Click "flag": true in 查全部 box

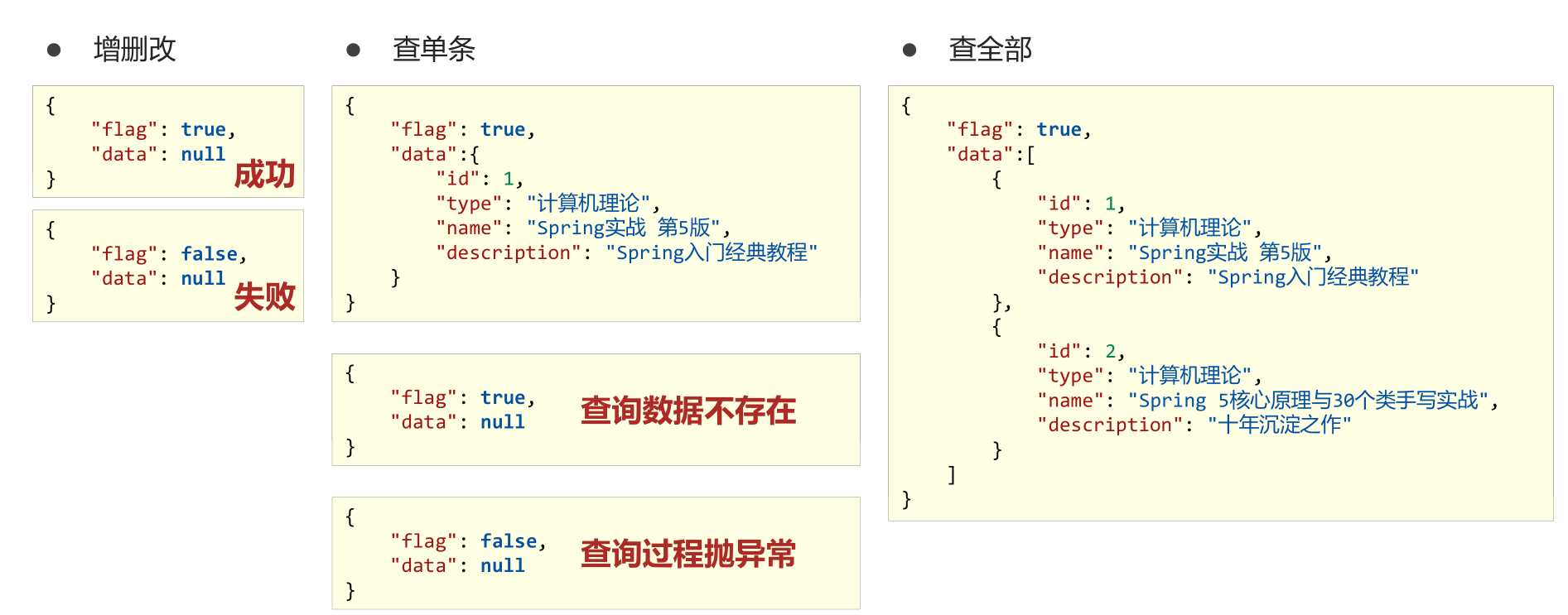[1019, 130]
